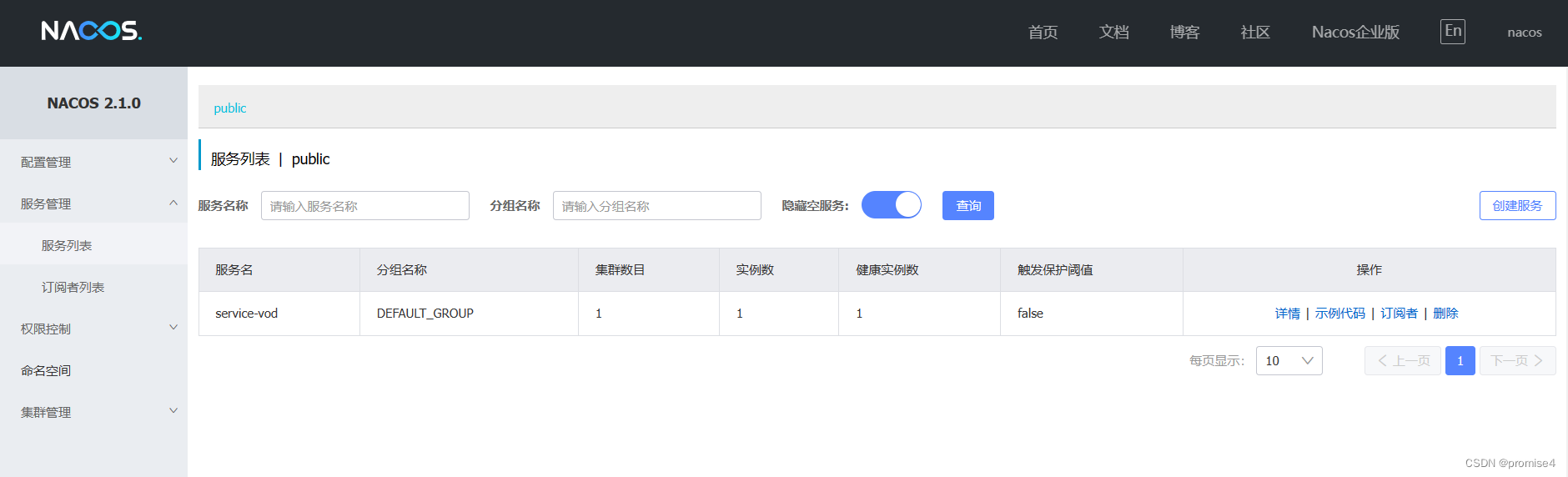Click the 服务名 column header
Image resolution: width=1568 pixels, height=477 pixels.
279,270
